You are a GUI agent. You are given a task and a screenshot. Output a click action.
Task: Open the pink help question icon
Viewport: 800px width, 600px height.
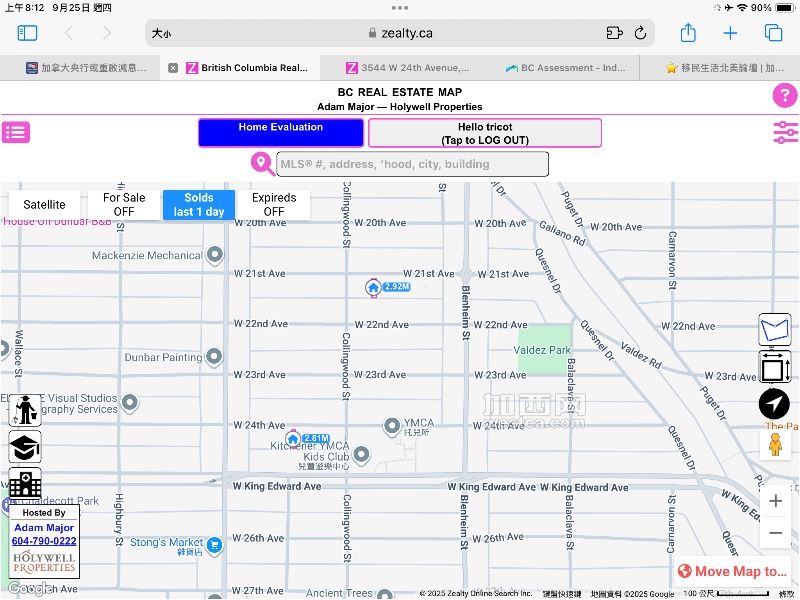[x=785, y=95]
